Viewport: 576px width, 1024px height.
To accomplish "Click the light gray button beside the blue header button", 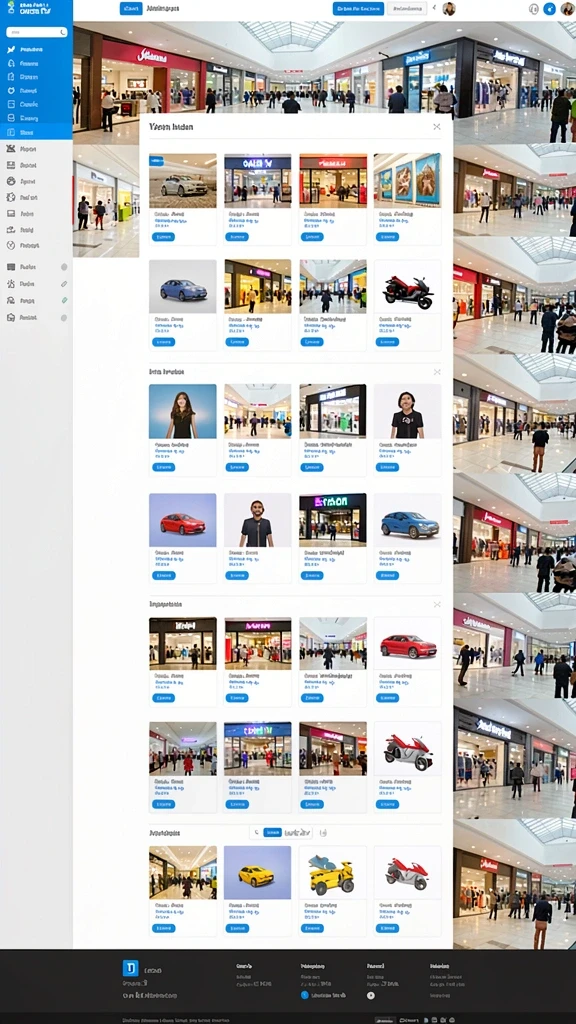I will [x=407, y=8].
